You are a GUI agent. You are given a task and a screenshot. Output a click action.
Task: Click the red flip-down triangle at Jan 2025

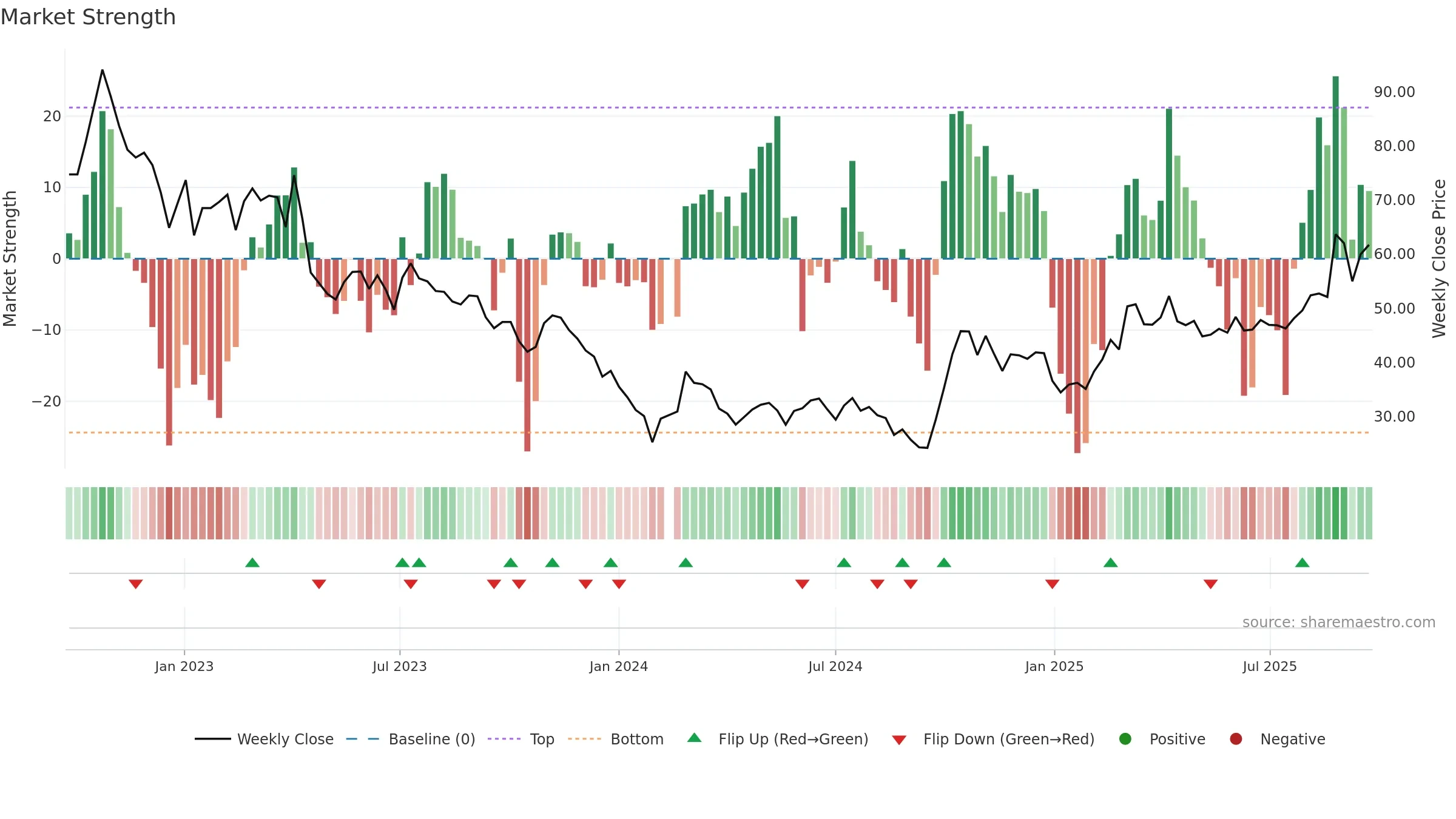pos(1053,584)
